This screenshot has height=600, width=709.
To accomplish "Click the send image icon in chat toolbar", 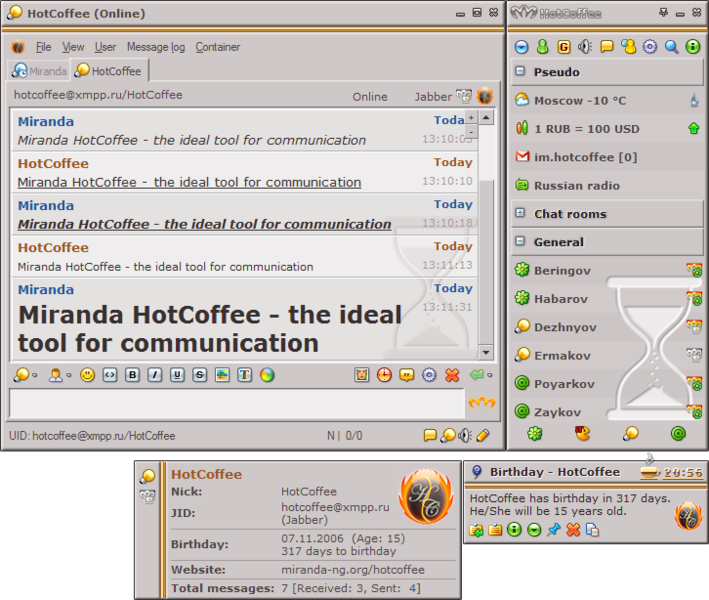I will [222, 375].
